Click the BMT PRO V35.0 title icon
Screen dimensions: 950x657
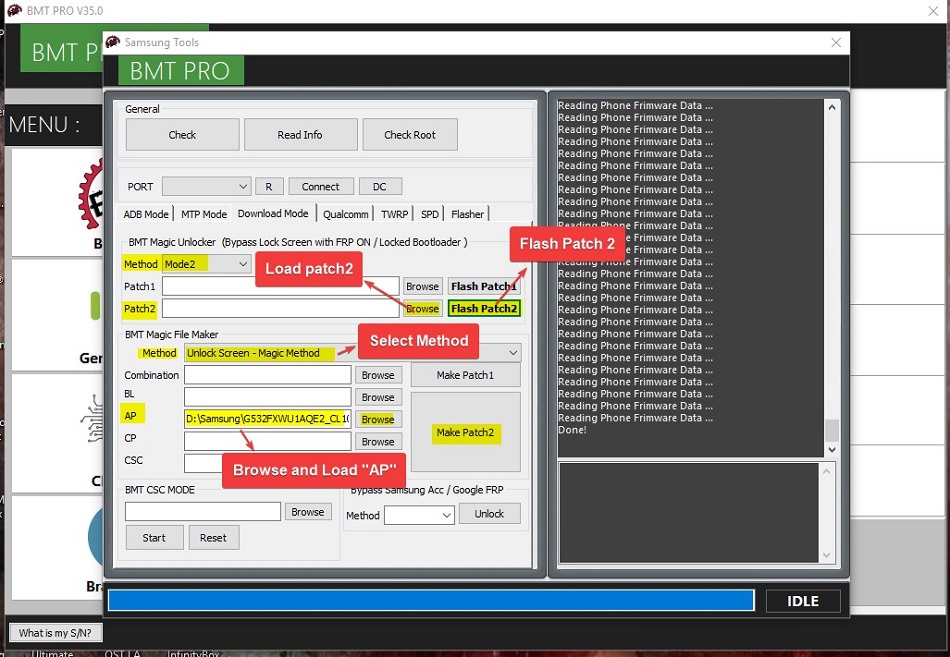(15, 10)
